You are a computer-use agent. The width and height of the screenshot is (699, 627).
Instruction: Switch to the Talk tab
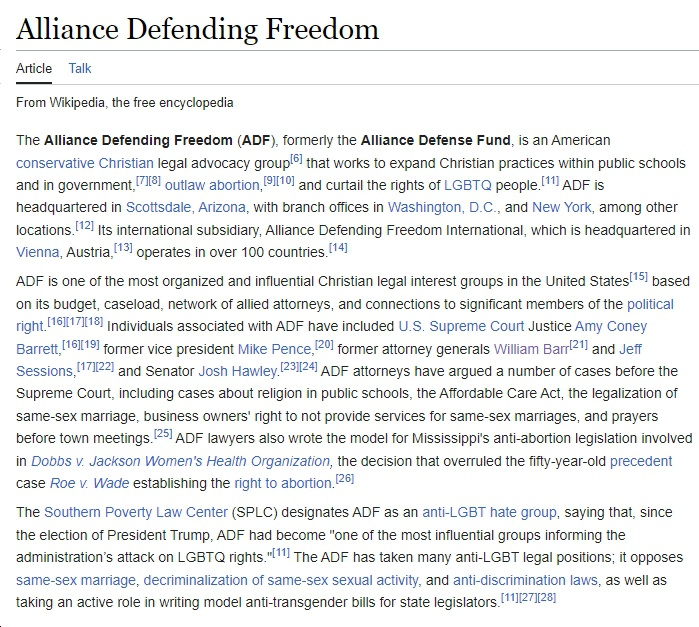tap(80, 68)
